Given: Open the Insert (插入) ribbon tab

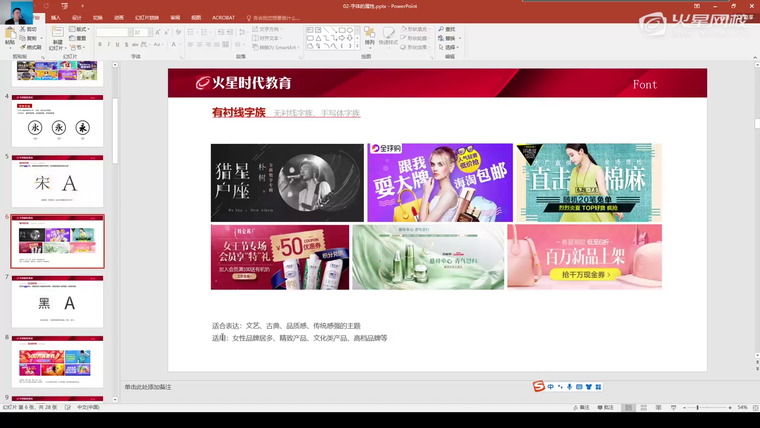Looking at the screenshot, I should pyautogui.click(x=55, y=17).
